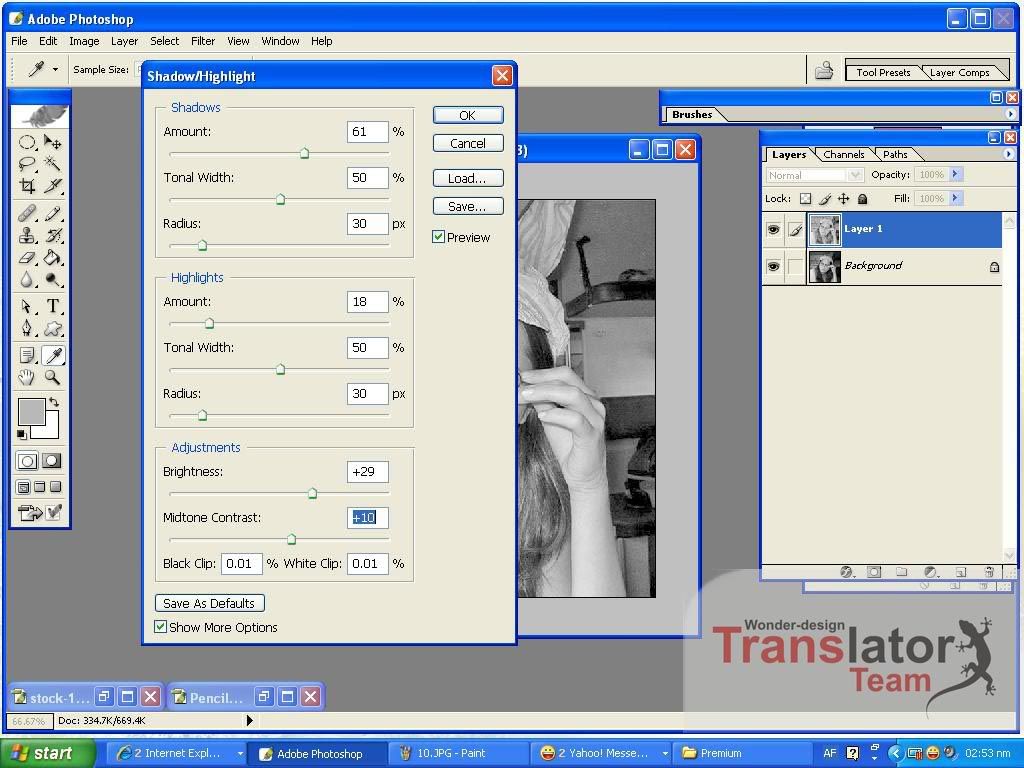The image size is (1024, 768).
Task: Select the Pencil tool in toolbox
Action: [x=52, y=213]
